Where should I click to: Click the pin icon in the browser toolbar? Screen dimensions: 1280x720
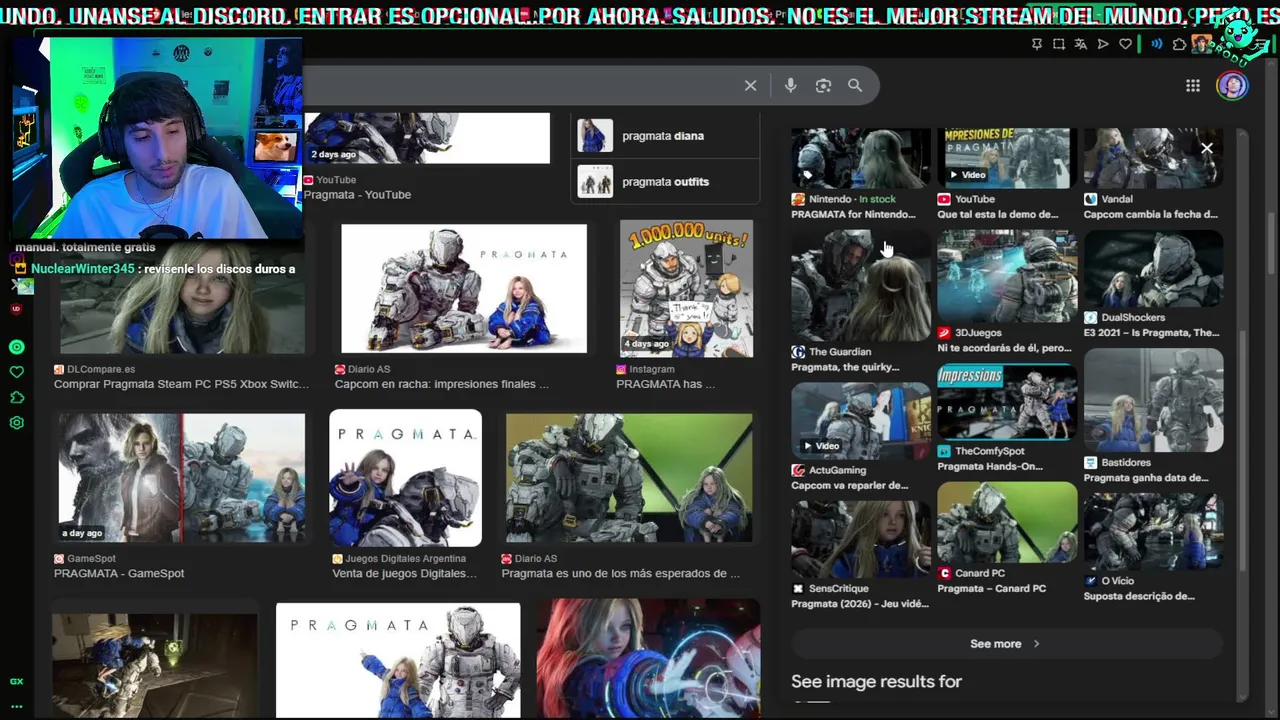click(x=1037, y=44)
